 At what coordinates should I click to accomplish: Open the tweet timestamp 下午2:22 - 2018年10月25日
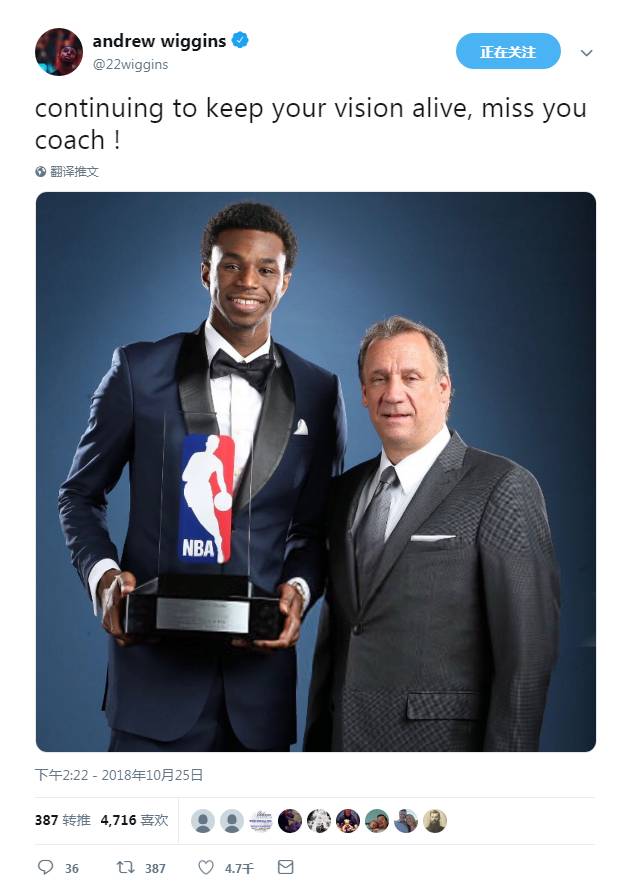(x=119, y=775)
